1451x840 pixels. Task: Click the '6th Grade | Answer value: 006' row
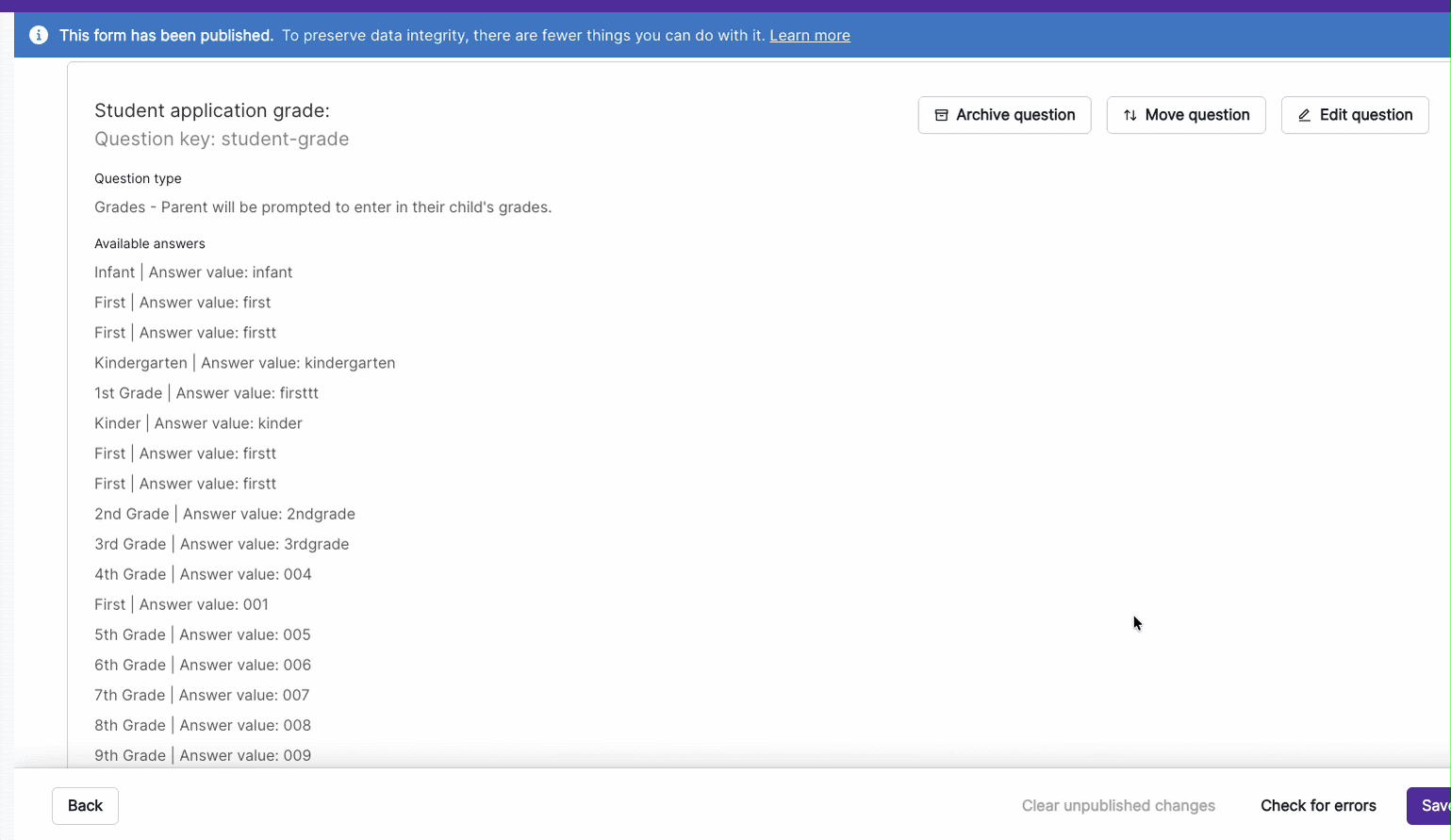coord(203,665)
